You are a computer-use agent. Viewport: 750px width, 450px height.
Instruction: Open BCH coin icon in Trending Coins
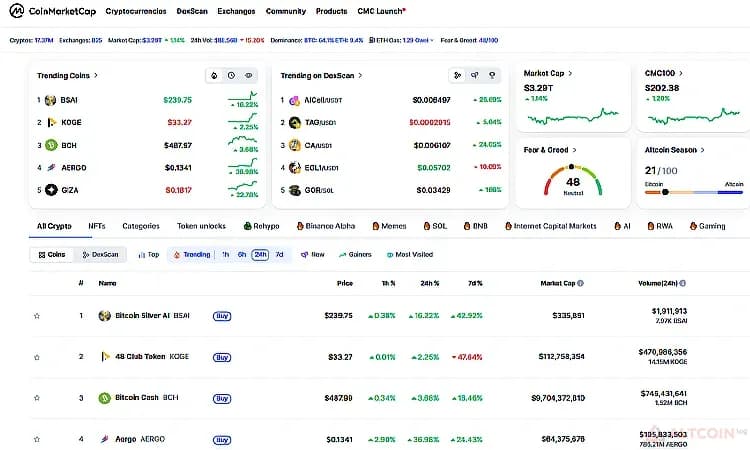(x=51, y=145)
